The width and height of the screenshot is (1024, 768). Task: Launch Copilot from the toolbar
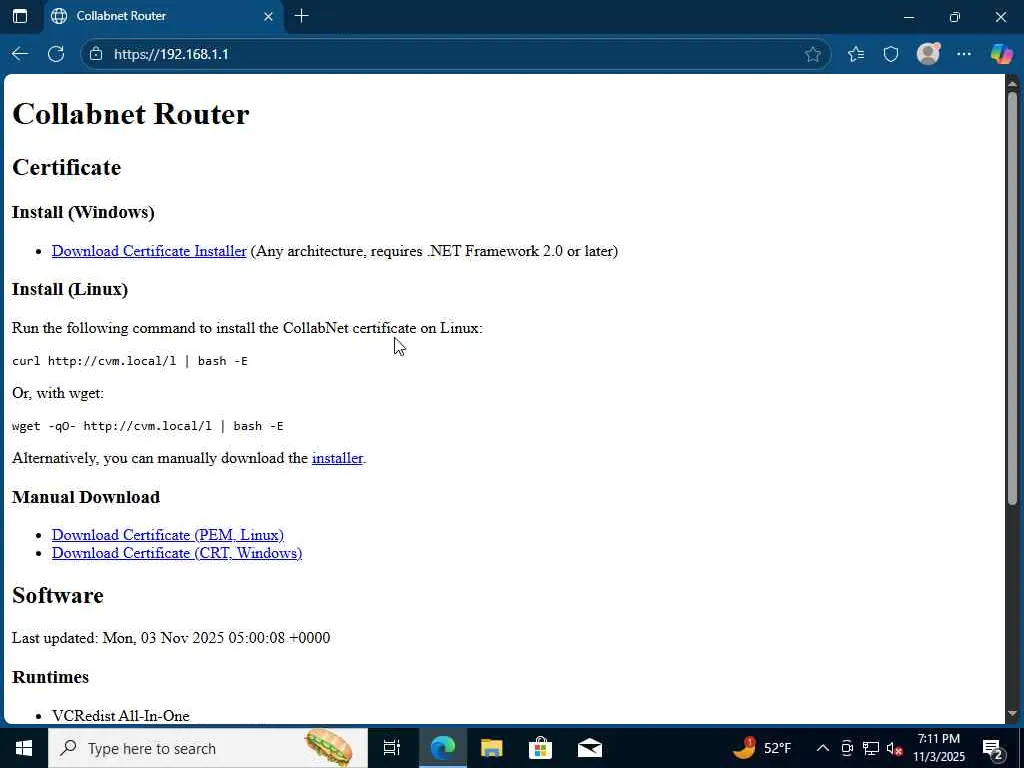[1001, 54]
